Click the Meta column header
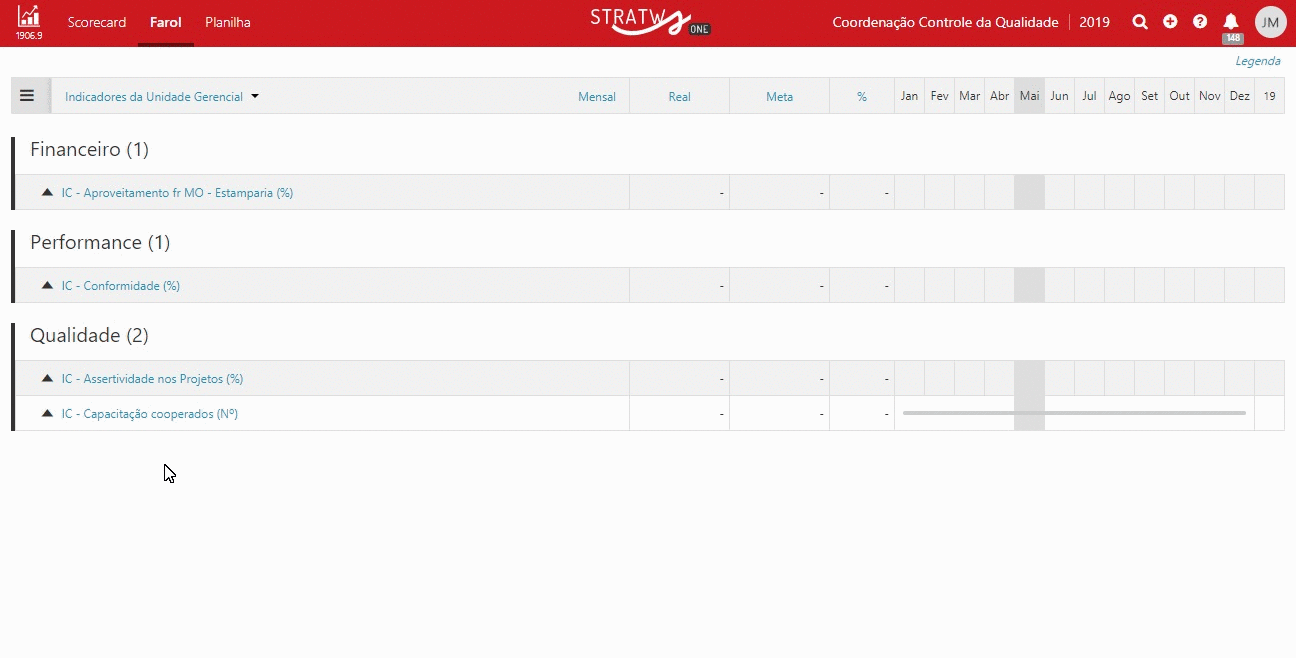Screen dimensions: 1296x658 [779, 97]
